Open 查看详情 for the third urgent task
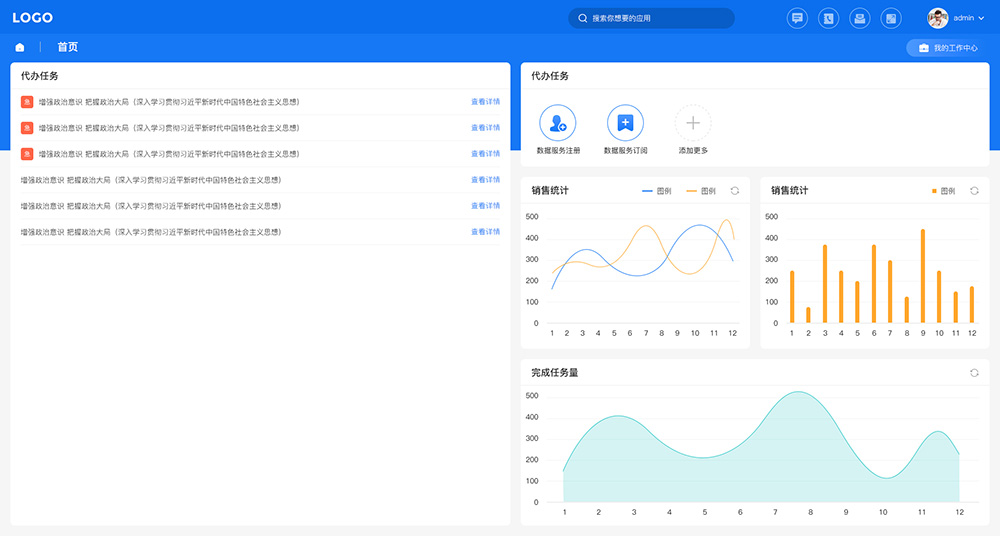Image resolution: width=1000 pixels, height=536 pixels. coord(485,154)
